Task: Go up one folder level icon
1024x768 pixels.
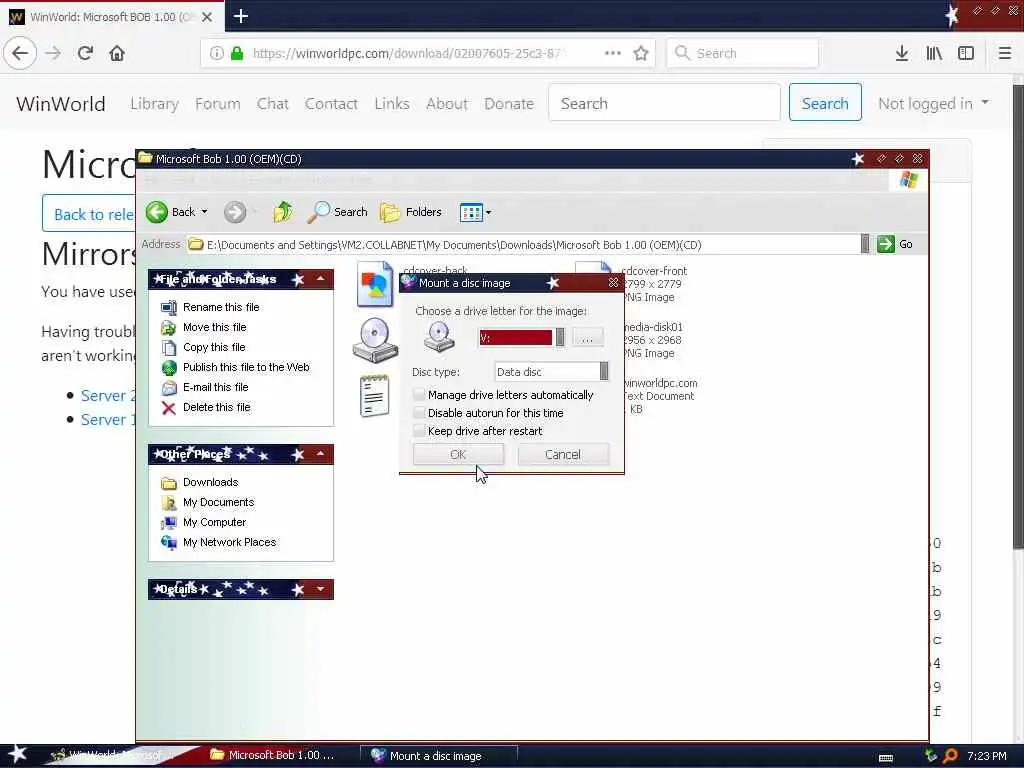Action: (283, 212)
